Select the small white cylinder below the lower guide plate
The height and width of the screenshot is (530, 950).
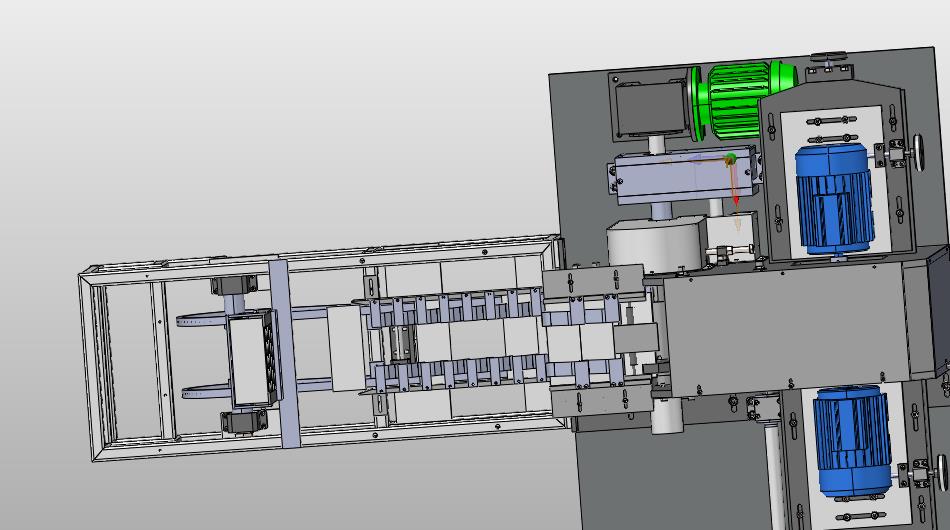tap(666, 416)
